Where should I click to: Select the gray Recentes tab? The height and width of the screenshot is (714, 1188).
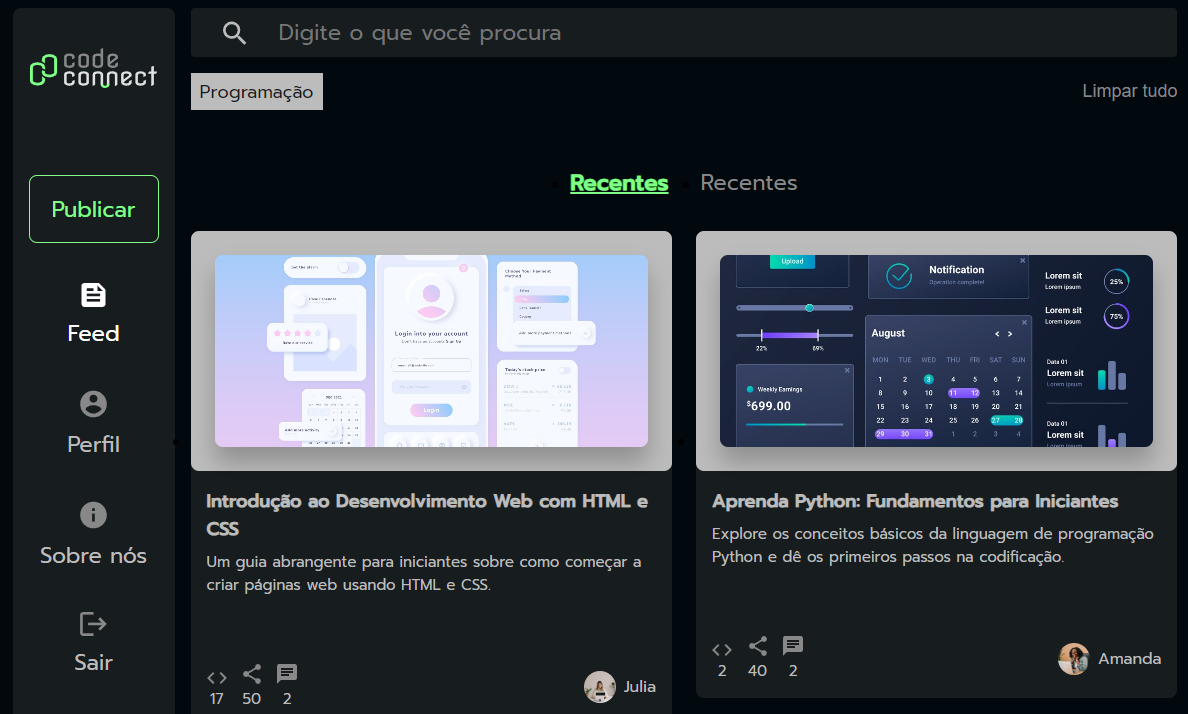749,183
